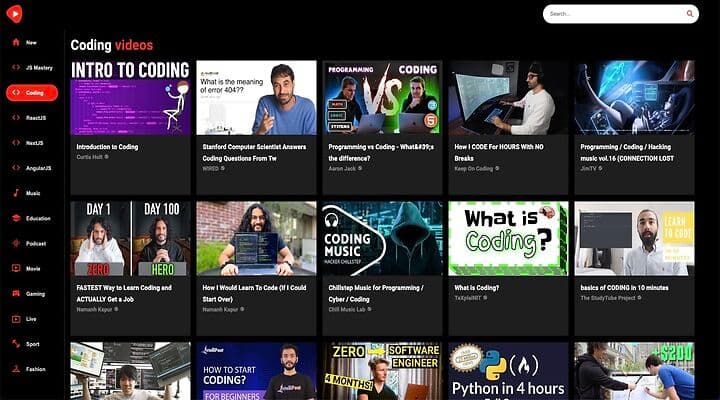Open Programming vs Coding video title
720x400 pixels.
click(x=381, y=152)
